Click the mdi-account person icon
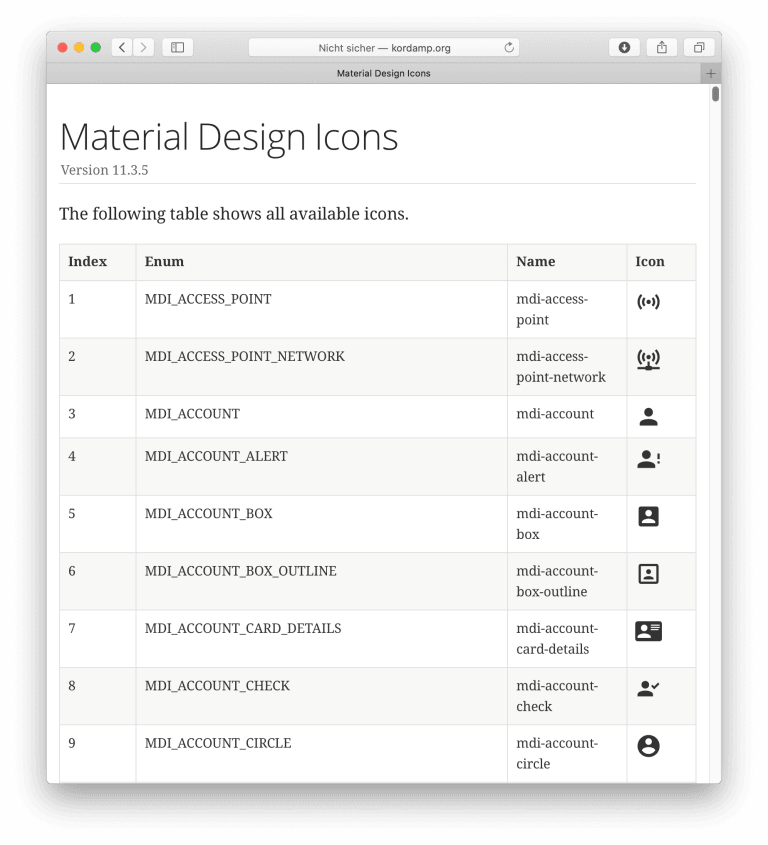Viewport: 768px width, 845px height. [648, 417]
